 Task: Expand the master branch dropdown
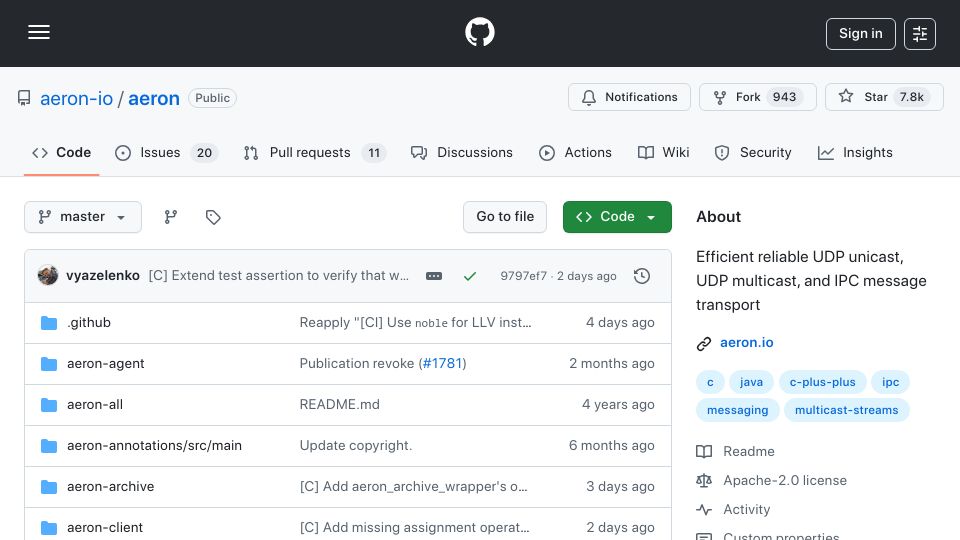click(83, 217)
